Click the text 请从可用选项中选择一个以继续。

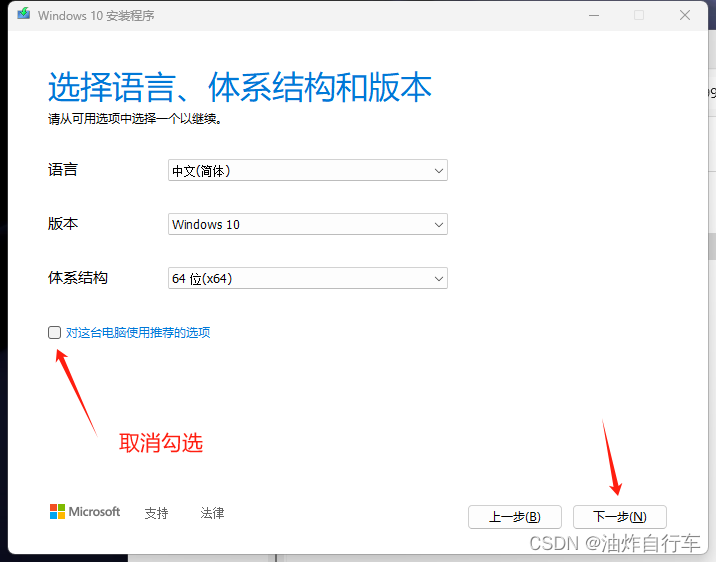click(x=135, y=119)
